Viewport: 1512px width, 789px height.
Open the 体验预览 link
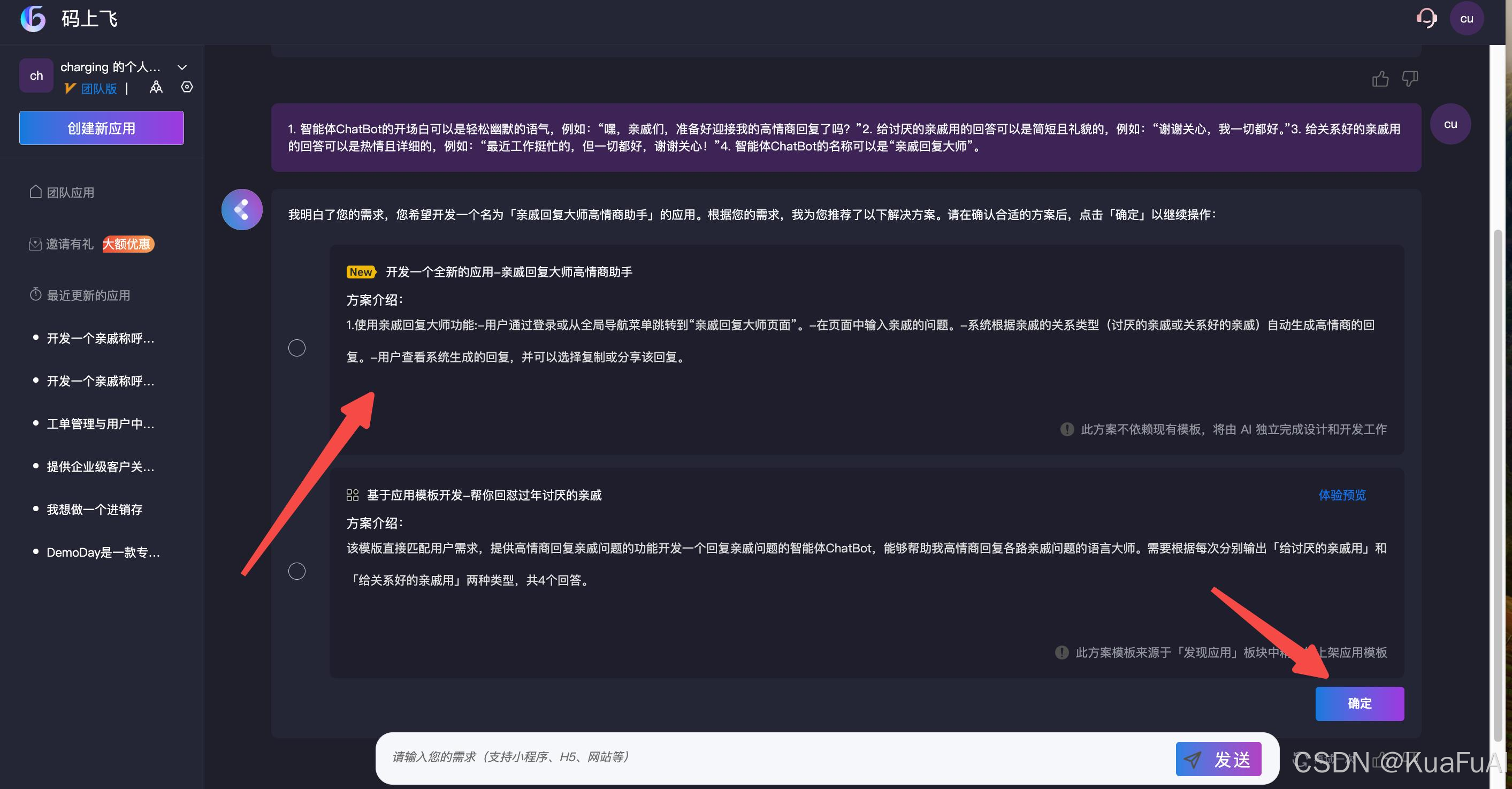coord(1342,495)
